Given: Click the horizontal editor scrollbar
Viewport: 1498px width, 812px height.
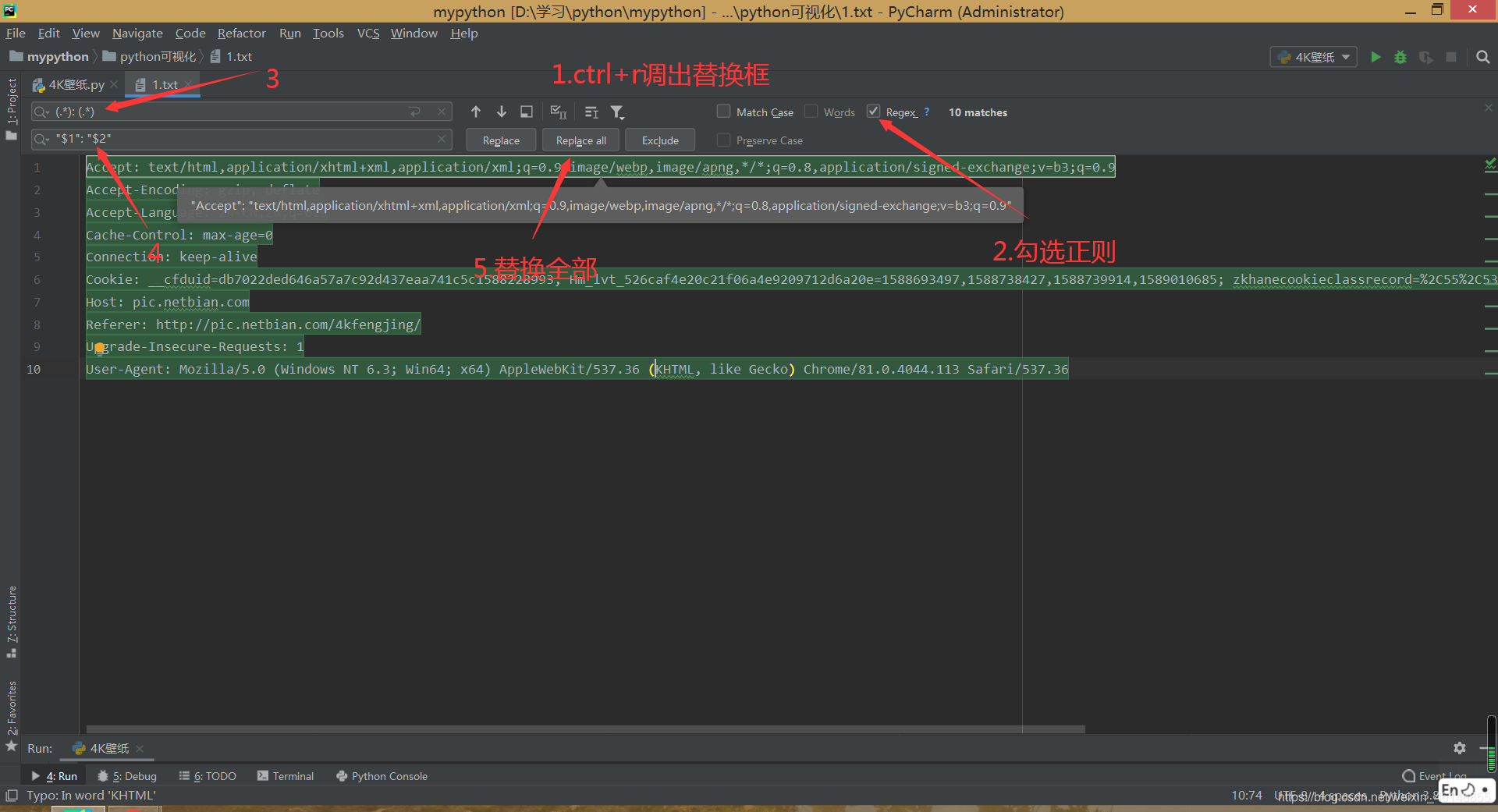Looking at the screenshot, I should [585, 729].
